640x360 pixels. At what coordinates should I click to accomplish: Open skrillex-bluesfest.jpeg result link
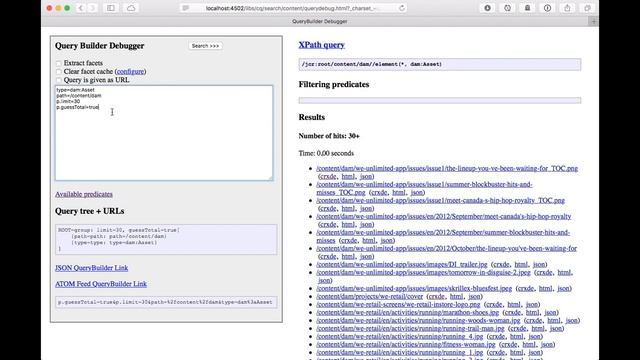point(414,289)
